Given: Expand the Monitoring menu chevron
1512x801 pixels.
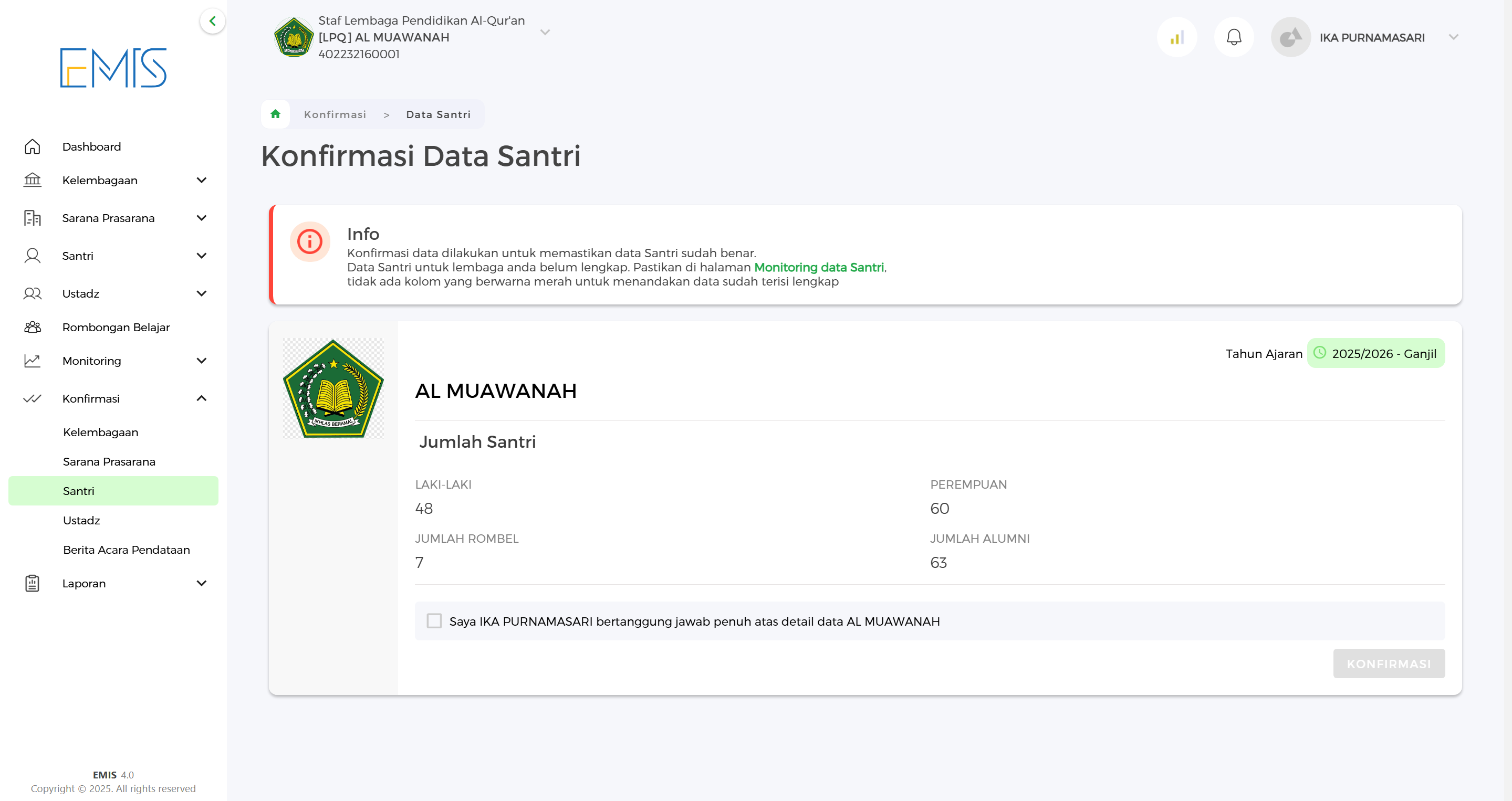Looking at the screenshot, I should 201,360.
